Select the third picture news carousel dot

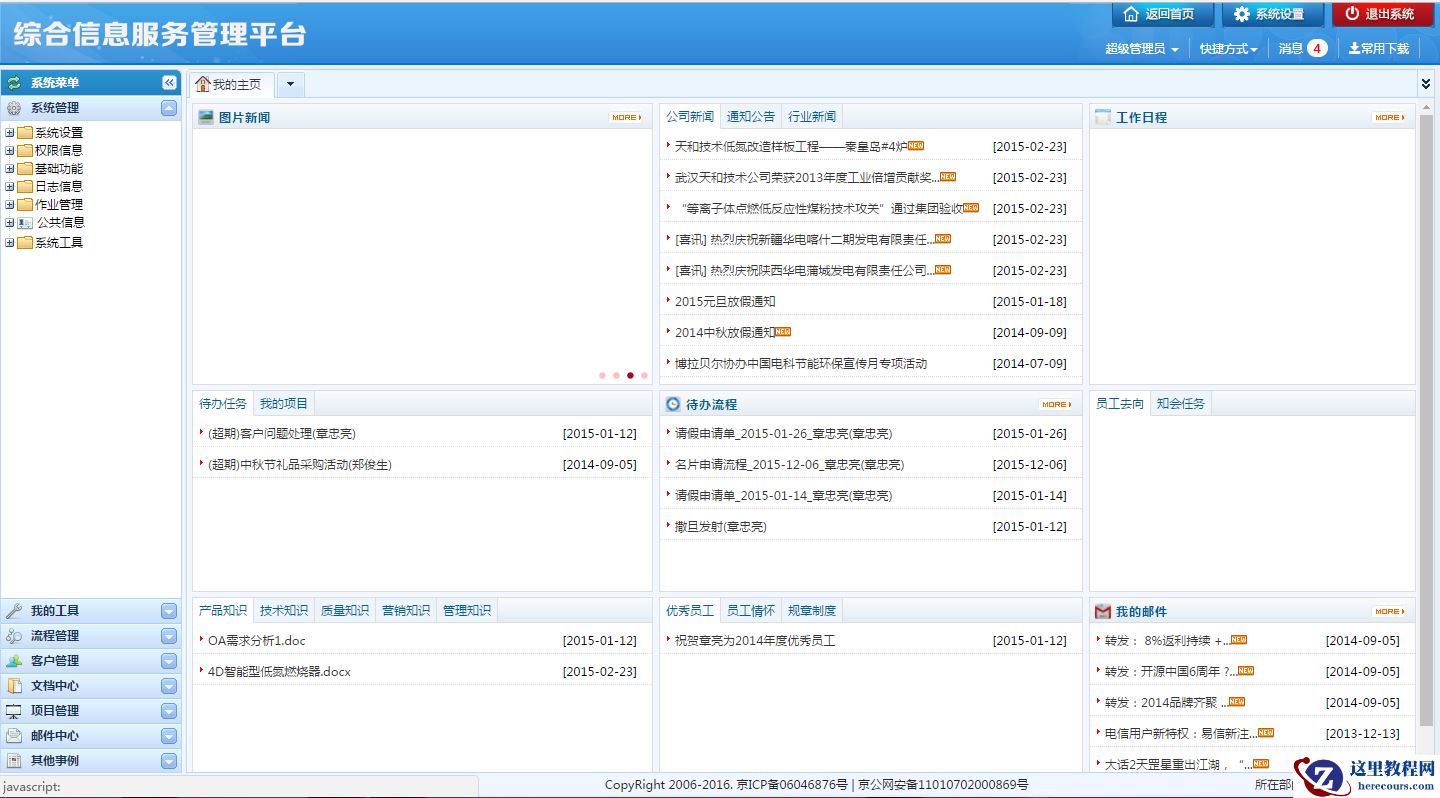(630, 376)
